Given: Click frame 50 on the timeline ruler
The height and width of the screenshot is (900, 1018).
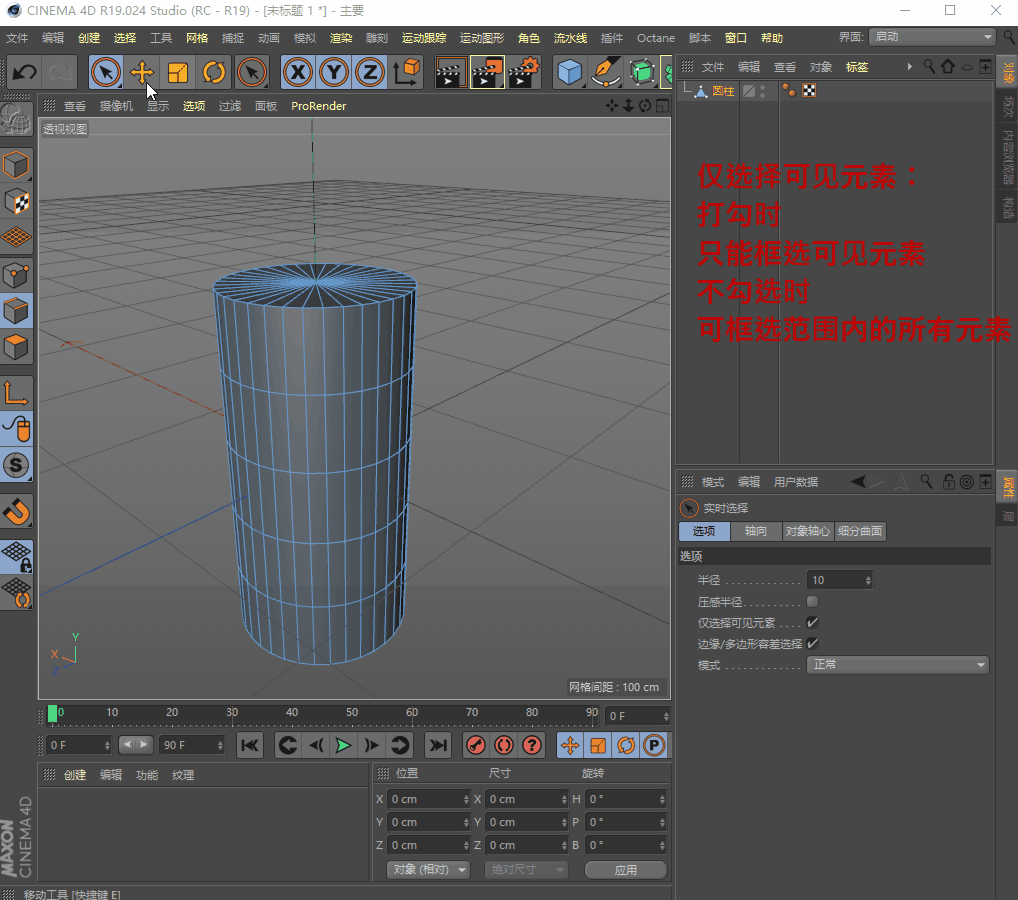Looking at the screenshot, I should (x=352, y=714).
